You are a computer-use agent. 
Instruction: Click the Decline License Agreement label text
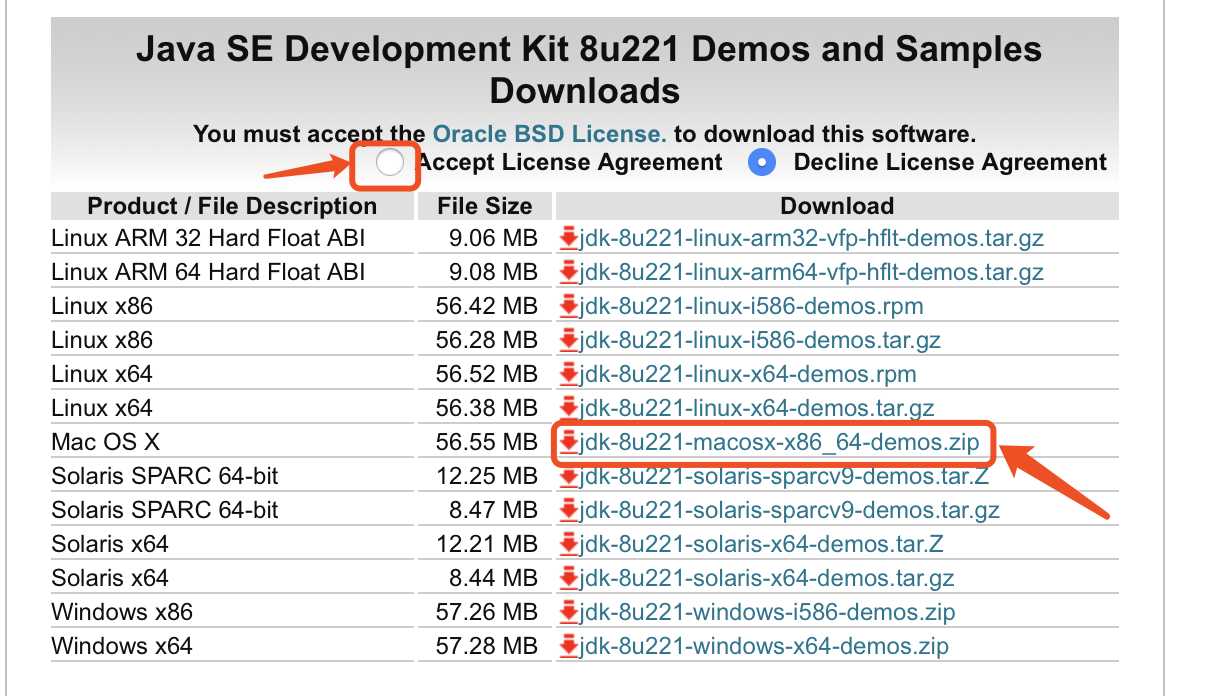point(950,162)
